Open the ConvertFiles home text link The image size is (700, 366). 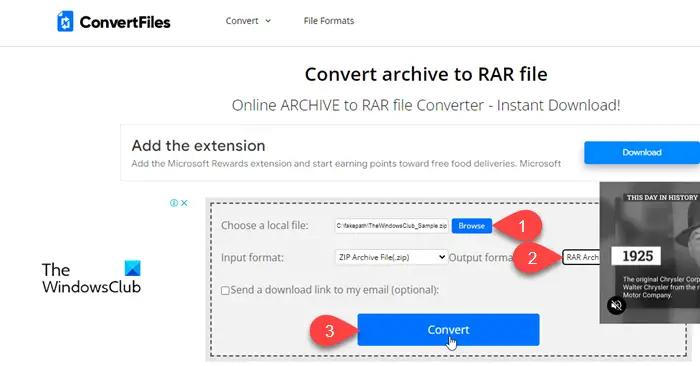click(x=125, y=22)
